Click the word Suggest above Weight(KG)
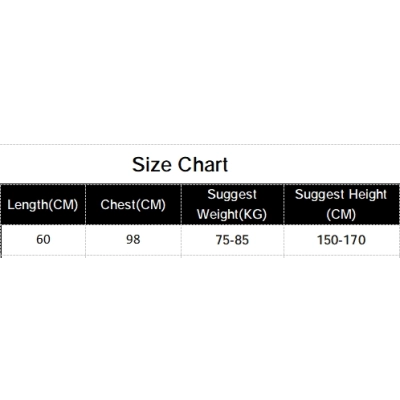The image size is (400, 400). 232,194
